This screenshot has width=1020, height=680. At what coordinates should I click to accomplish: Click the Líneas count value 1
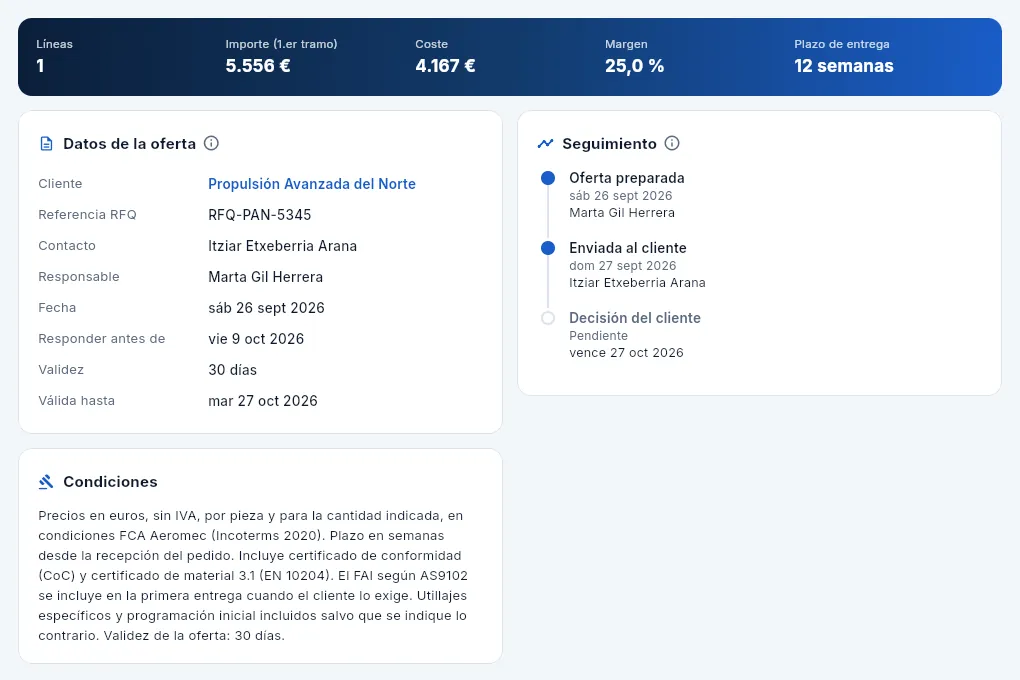(x=40, y=66)
